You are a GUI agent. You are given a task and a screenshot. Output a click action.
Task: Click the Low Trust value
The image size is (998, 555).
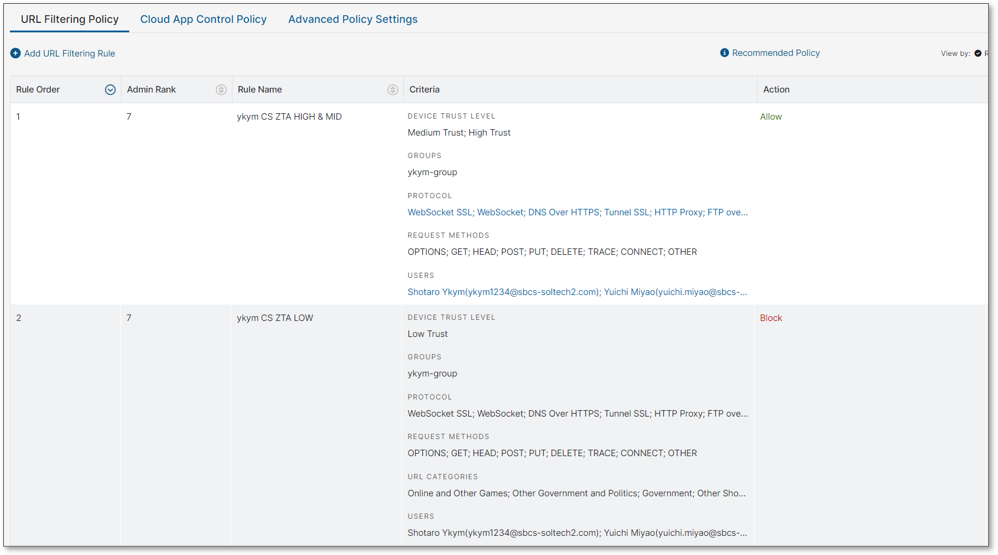click(428, 334)
